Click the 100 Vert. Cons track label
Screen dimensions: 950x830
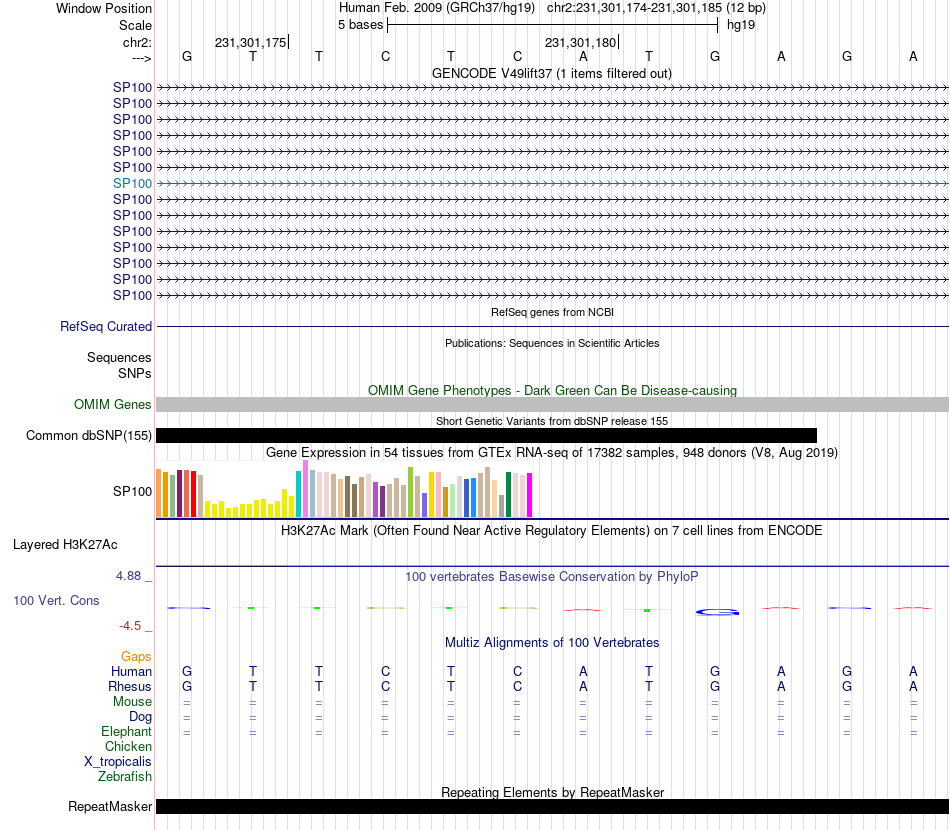coord(56,600)
